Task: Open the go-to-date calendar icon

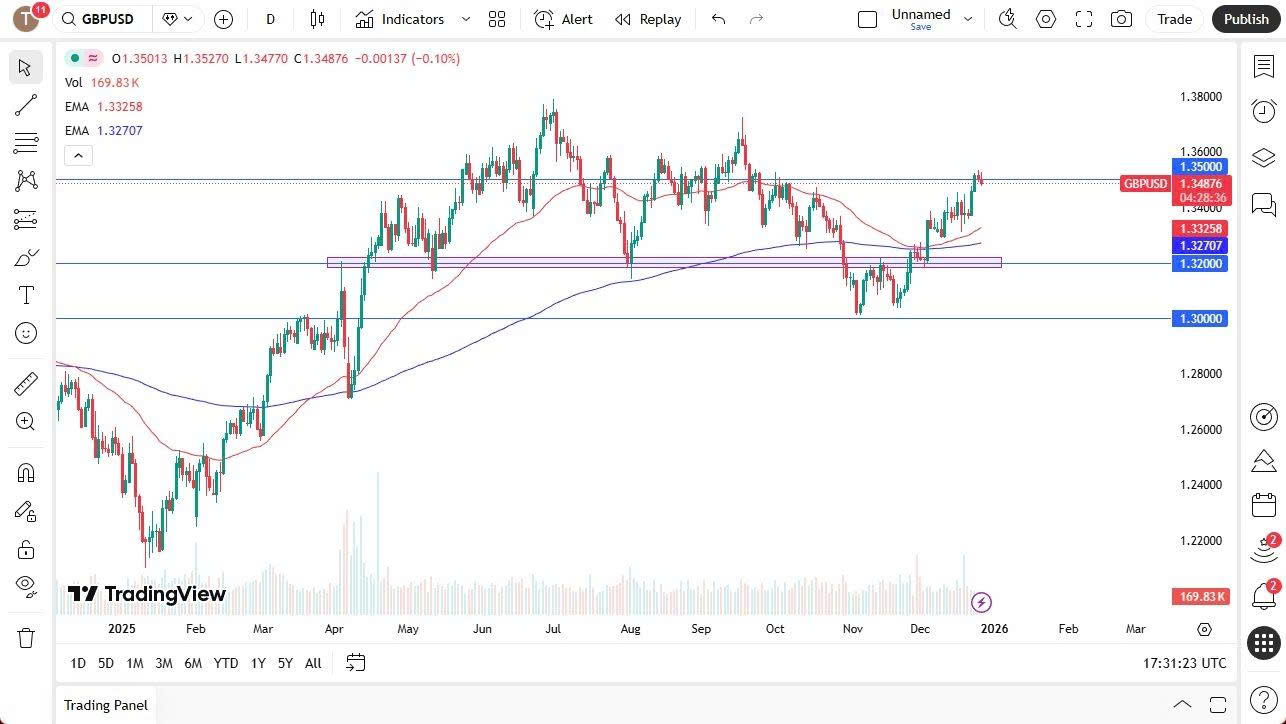Action: [x=355, y=663]
